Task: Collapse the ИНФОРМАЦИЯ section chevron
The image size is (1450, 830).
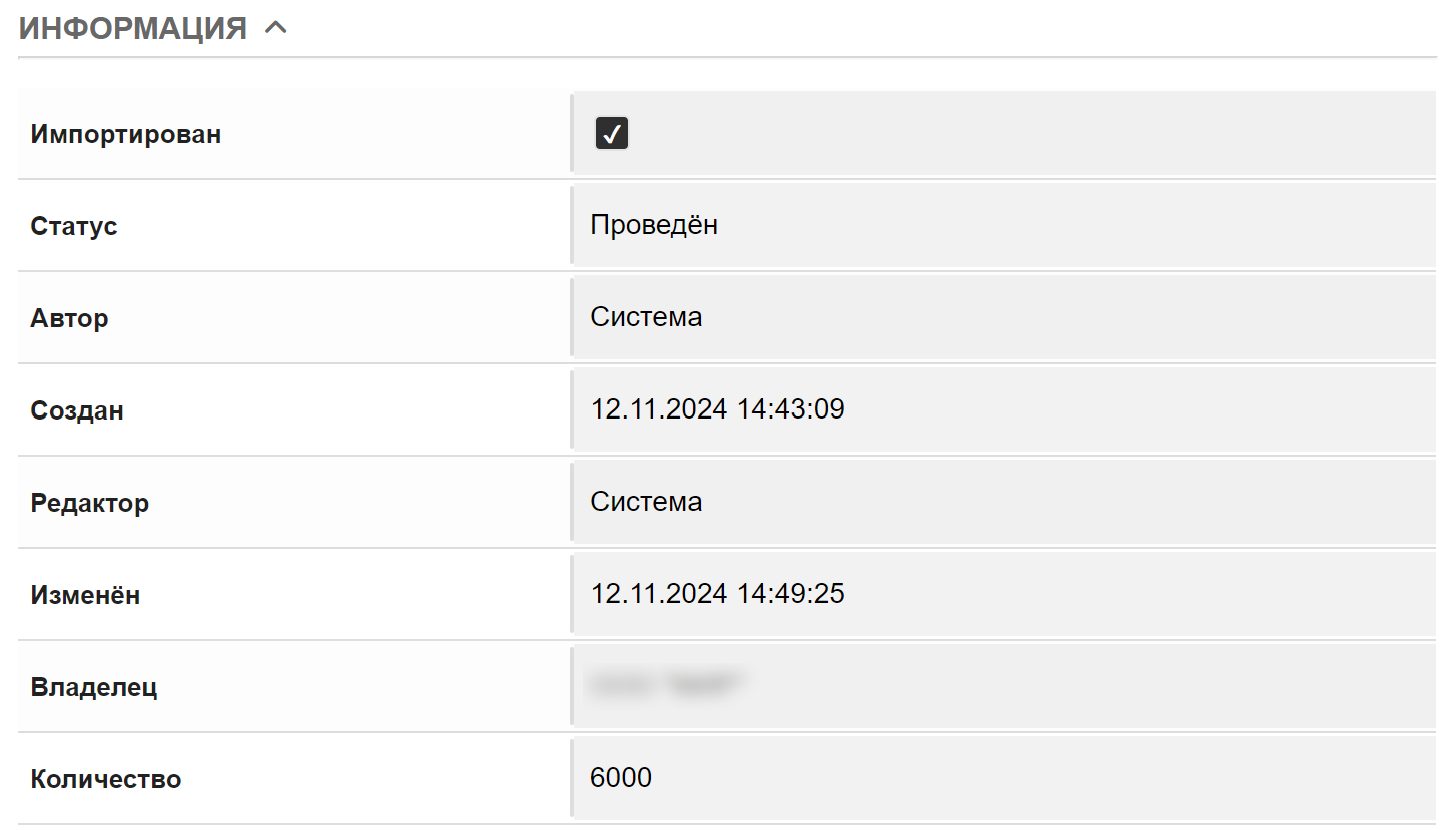Action: pyautogui.click(x=276, y=29)
